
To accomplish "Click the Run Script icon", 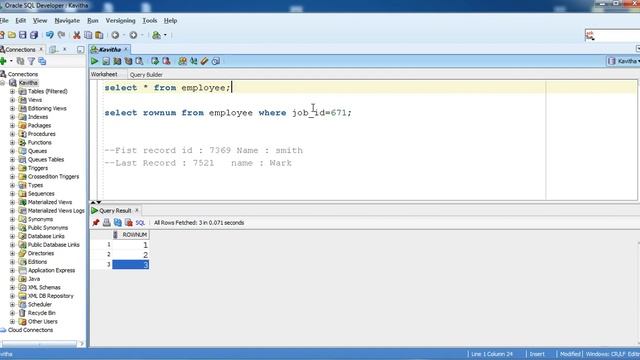I will pyautogui.click(x=106, y=61).
